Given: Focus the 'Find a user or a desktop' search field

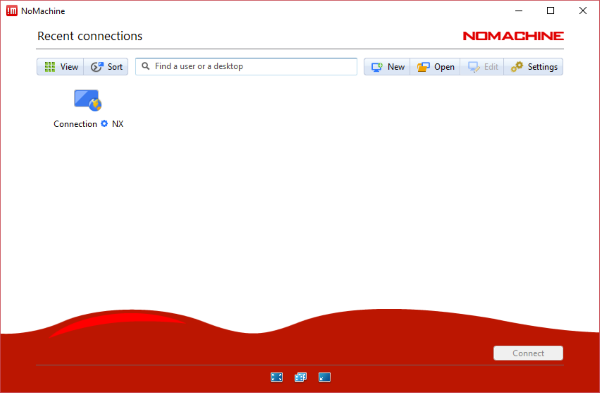Looking at the screenshot, I should (x=246, y=67).
